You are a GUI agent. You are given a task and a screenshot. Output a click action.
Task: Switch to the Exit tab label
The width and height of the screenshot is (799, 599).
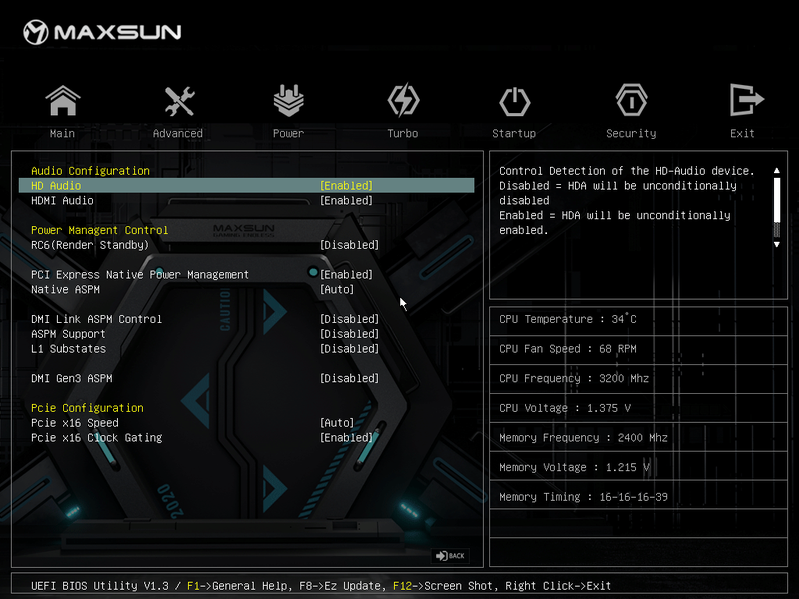coord(742,133)
